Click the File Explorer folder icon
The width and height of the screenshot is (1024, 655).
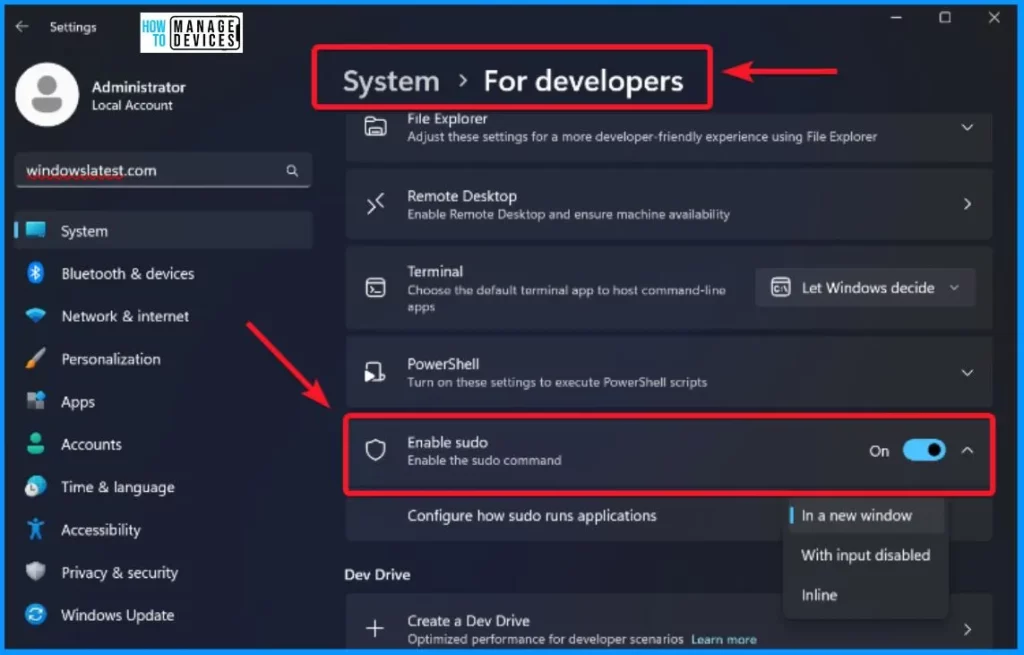tap(376, 127)
